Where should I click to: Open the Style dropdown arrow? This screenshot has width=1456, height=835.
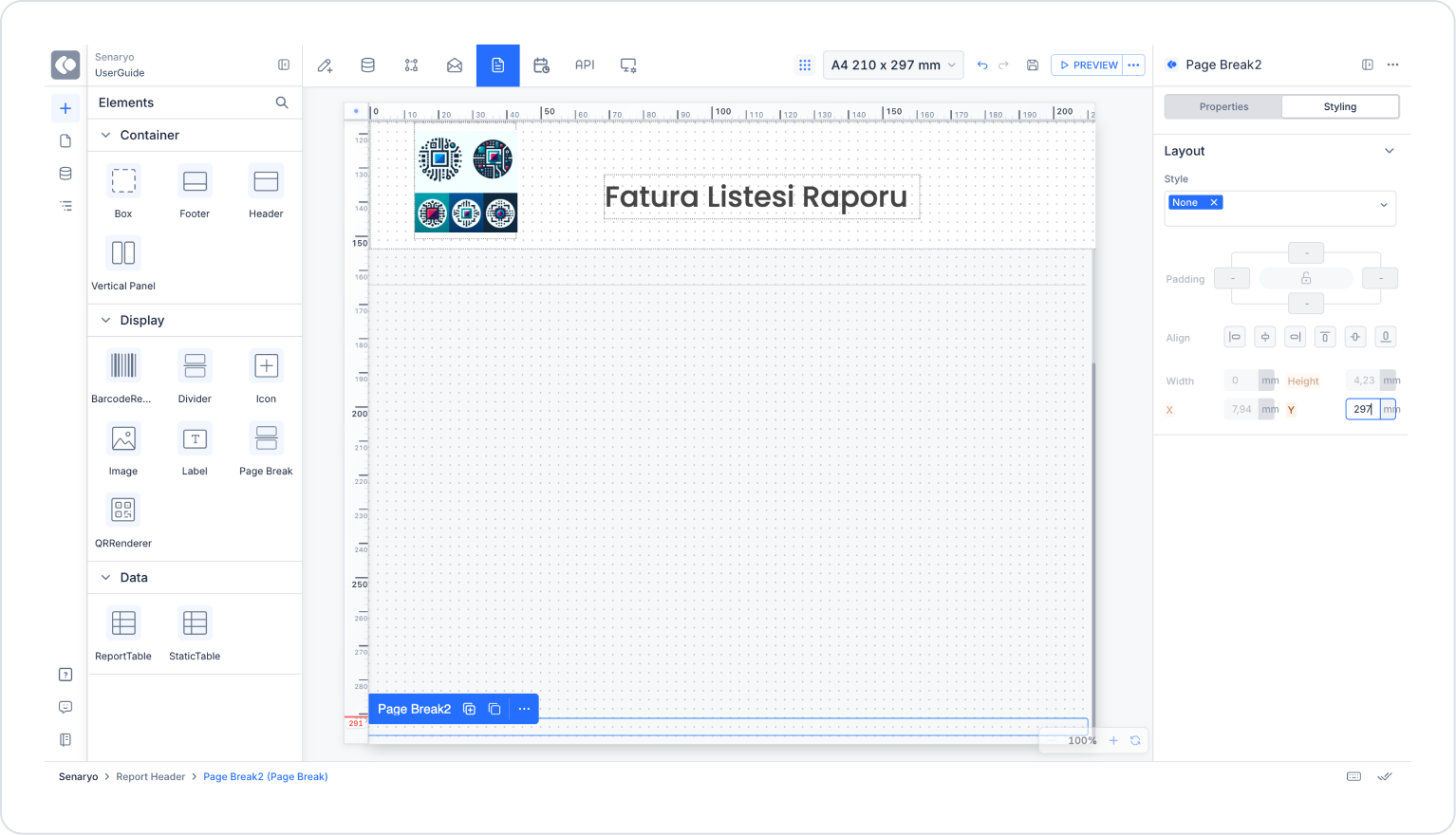[1384, 205]
